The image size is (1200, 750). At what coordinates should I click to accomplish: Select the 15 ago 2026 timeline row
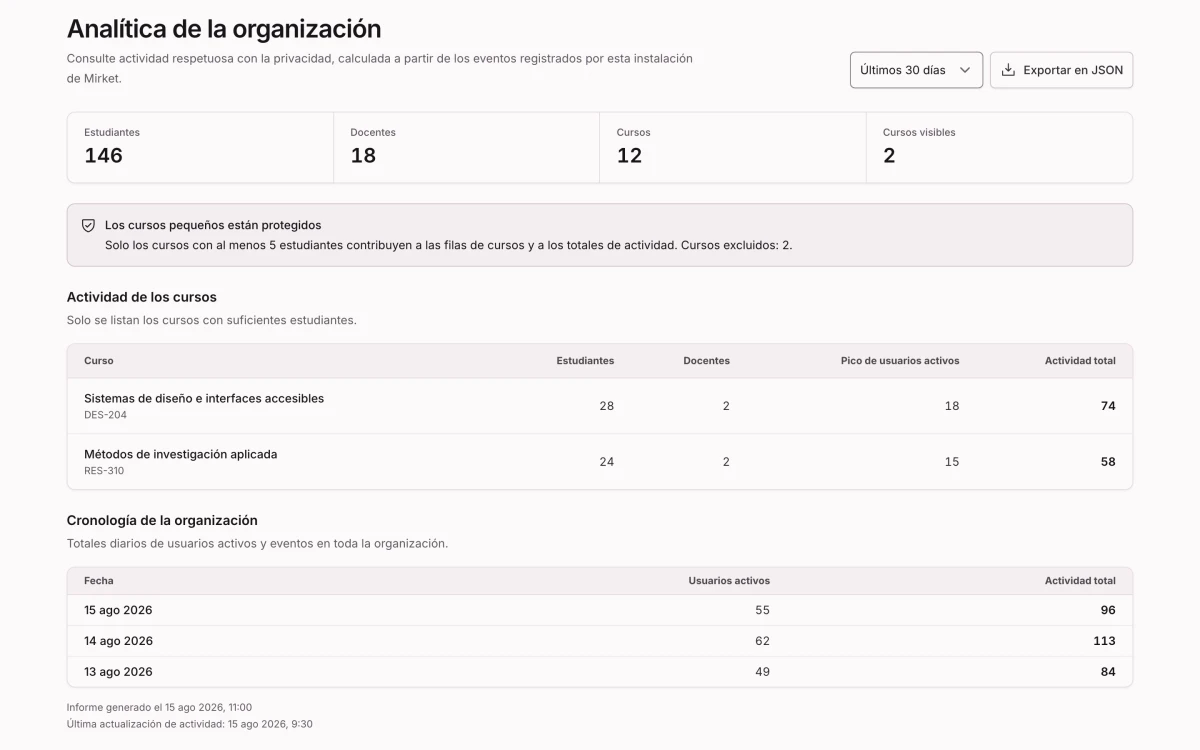tap(600, 610)
